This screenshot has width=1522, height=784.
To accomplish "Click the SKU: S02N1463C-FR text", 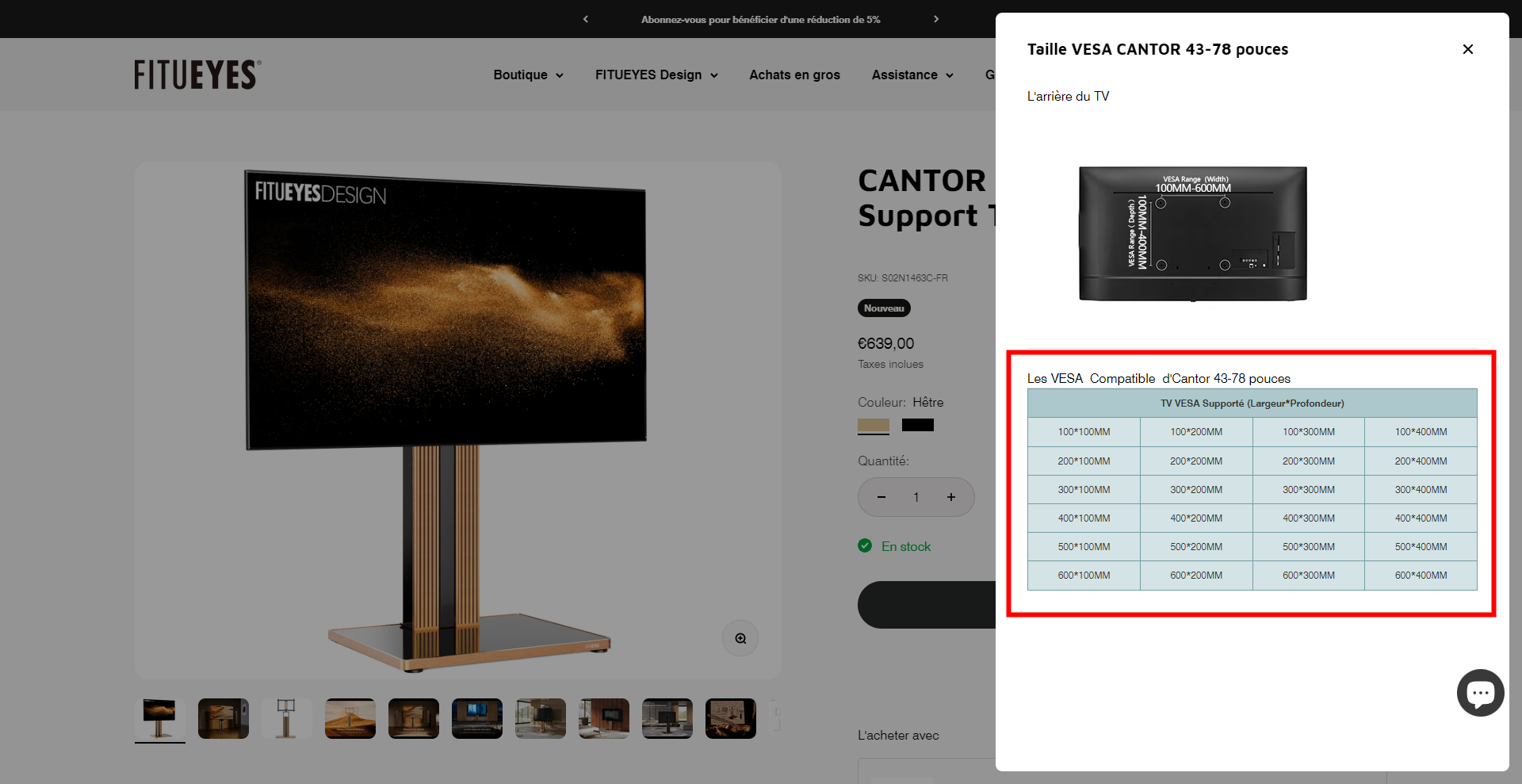I will click(903, 278).
